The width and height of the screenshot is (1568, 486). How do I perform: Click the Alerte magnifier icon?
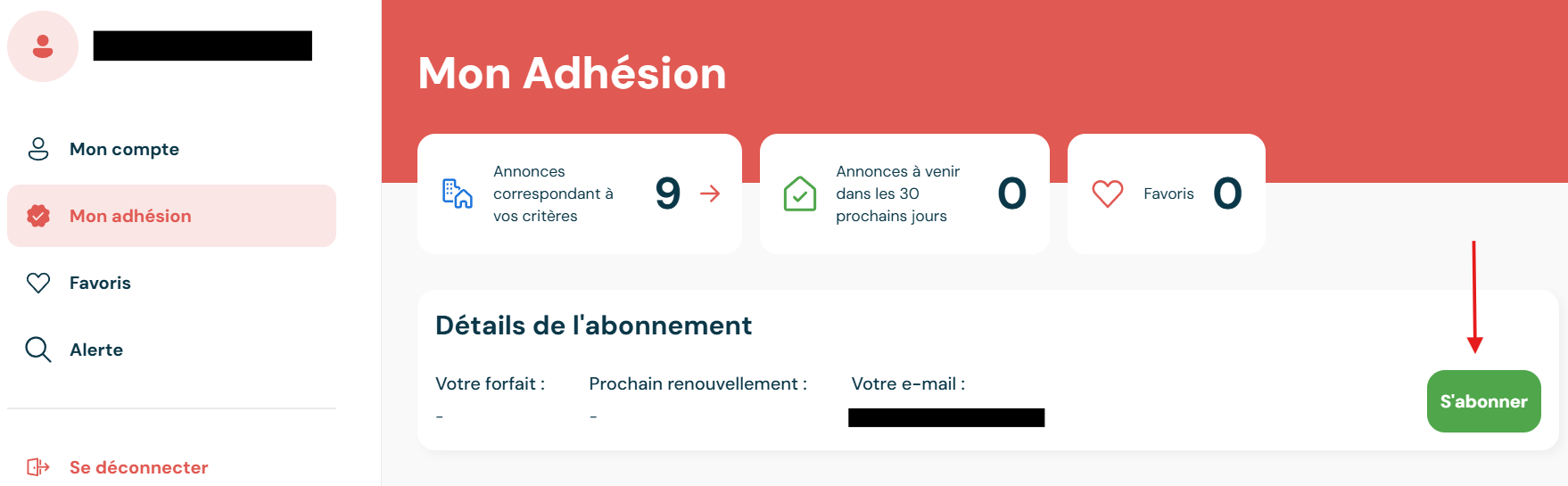coord(38,350)
